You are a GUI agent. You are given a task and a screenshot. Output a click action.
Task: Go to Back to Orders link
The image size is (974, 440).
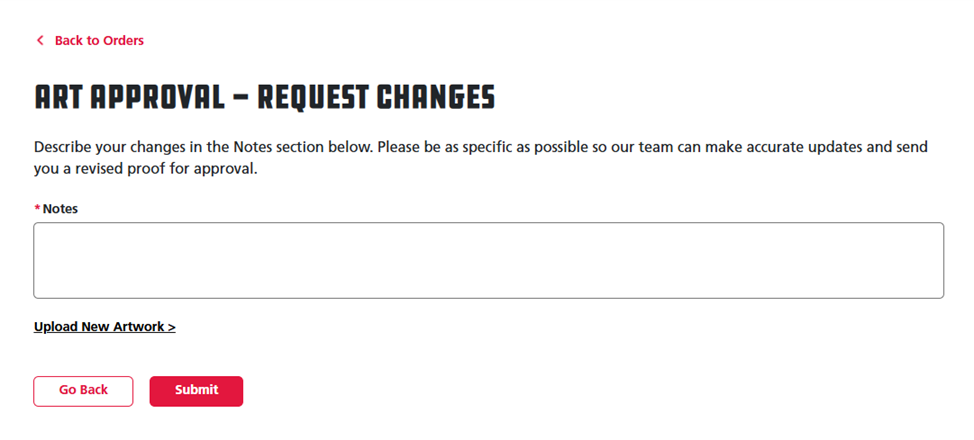pyautogui.click(x=98, y=41)
